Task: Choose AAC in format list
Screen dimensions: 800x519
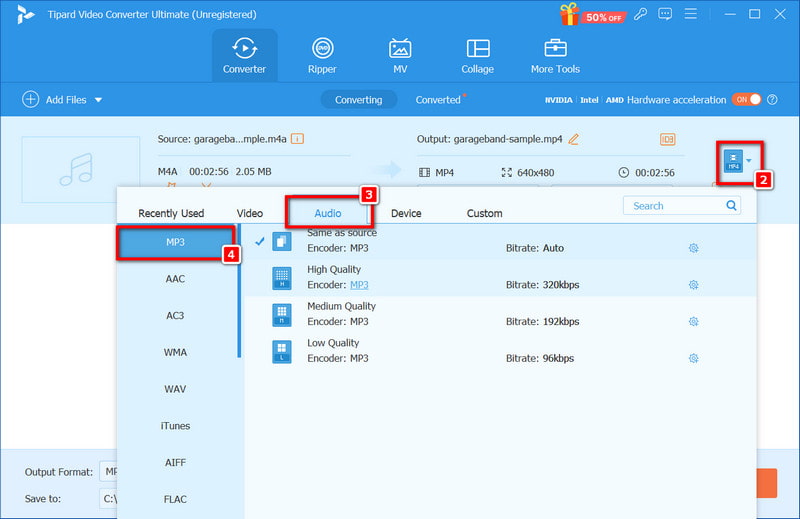Action: 176,279
